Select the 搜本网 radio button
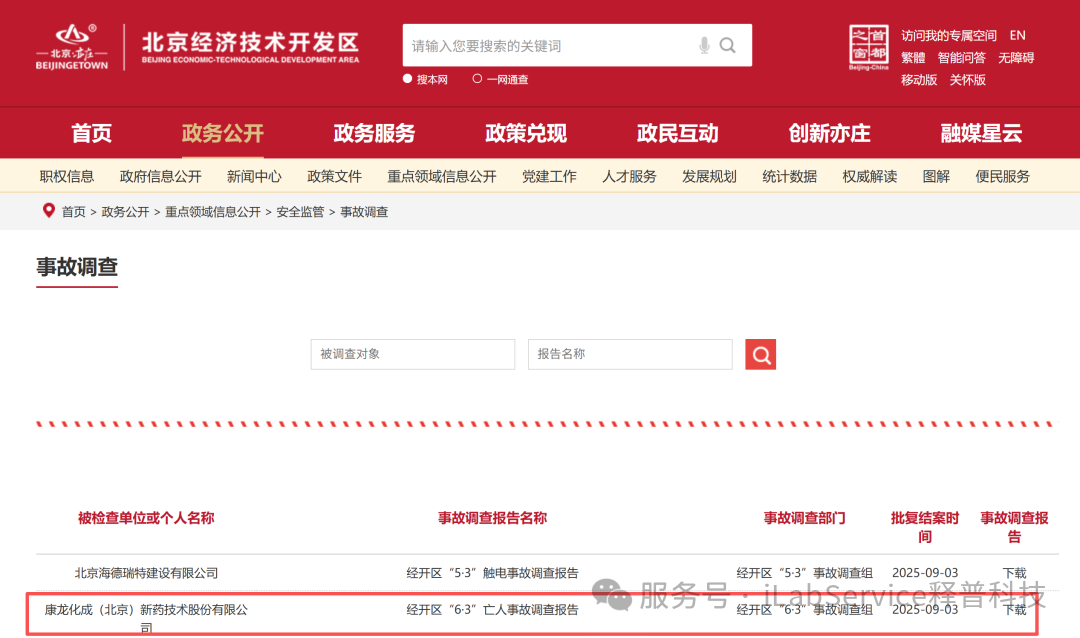1080x638 pixels. [408, 79]
